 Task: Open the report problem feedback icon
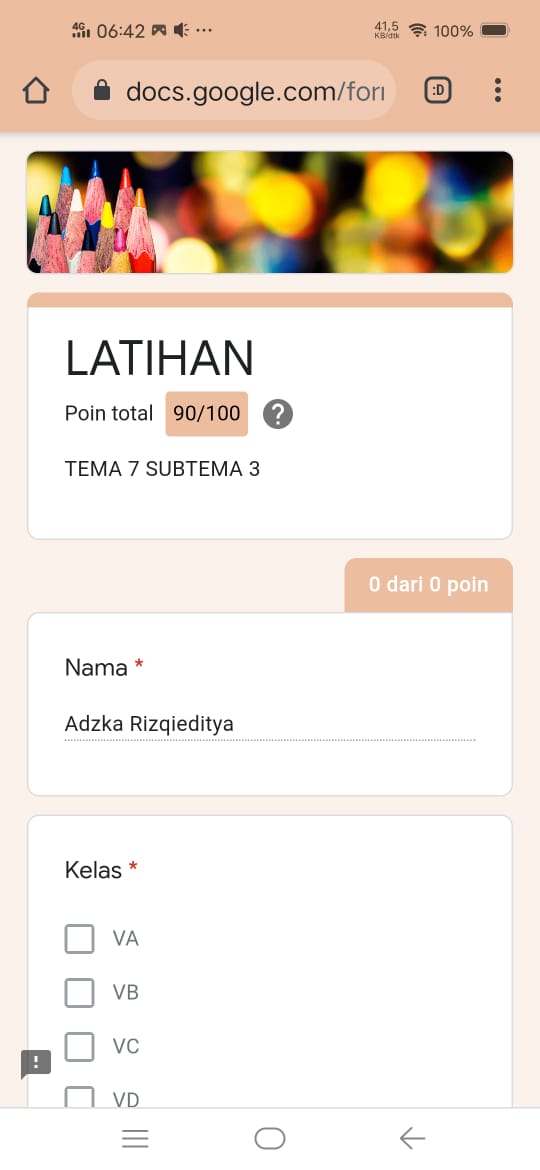(x=36, y=1063)
